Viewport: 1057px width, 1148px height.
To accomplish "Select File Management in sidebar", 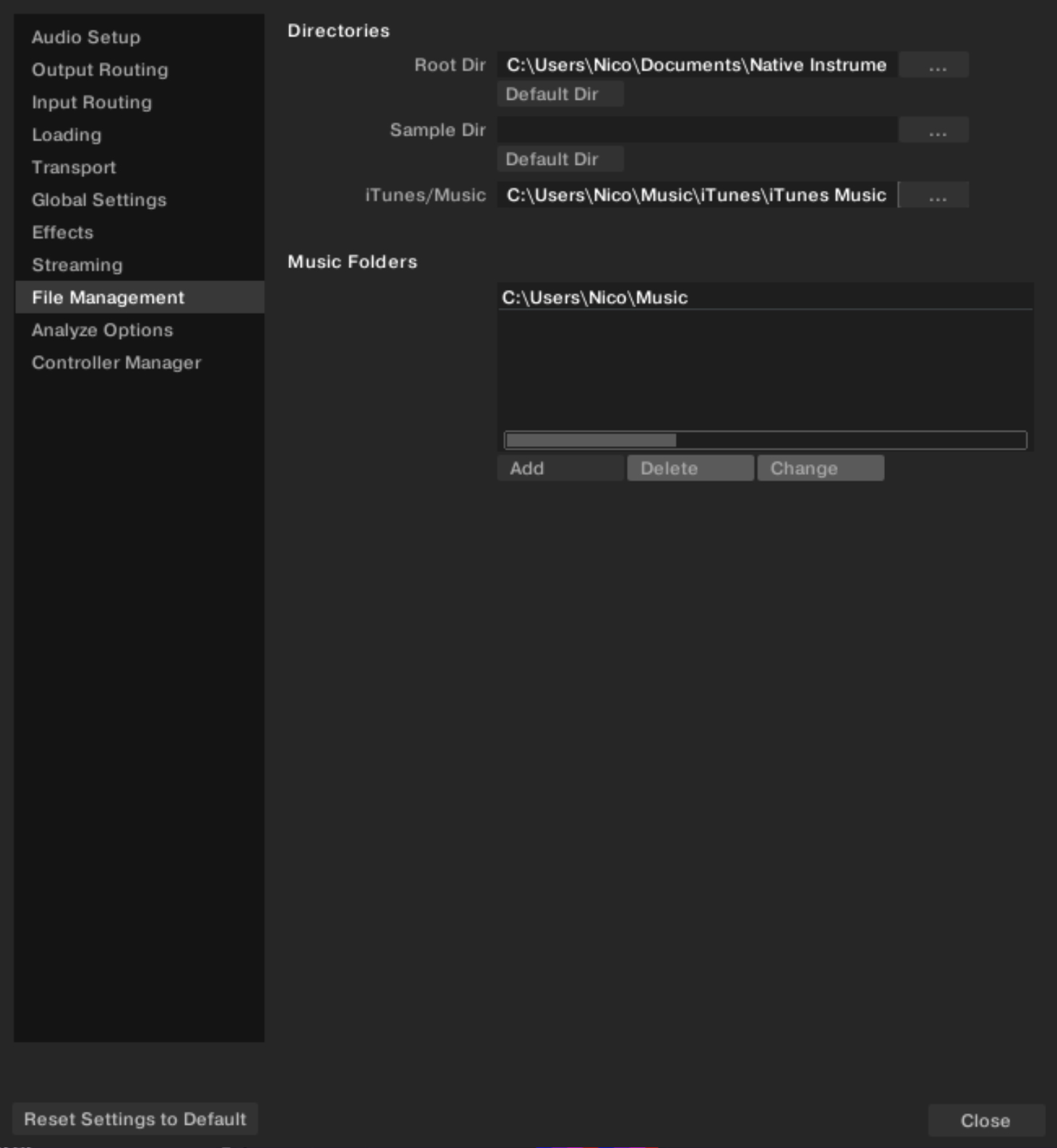I will [x=140, y=297].
